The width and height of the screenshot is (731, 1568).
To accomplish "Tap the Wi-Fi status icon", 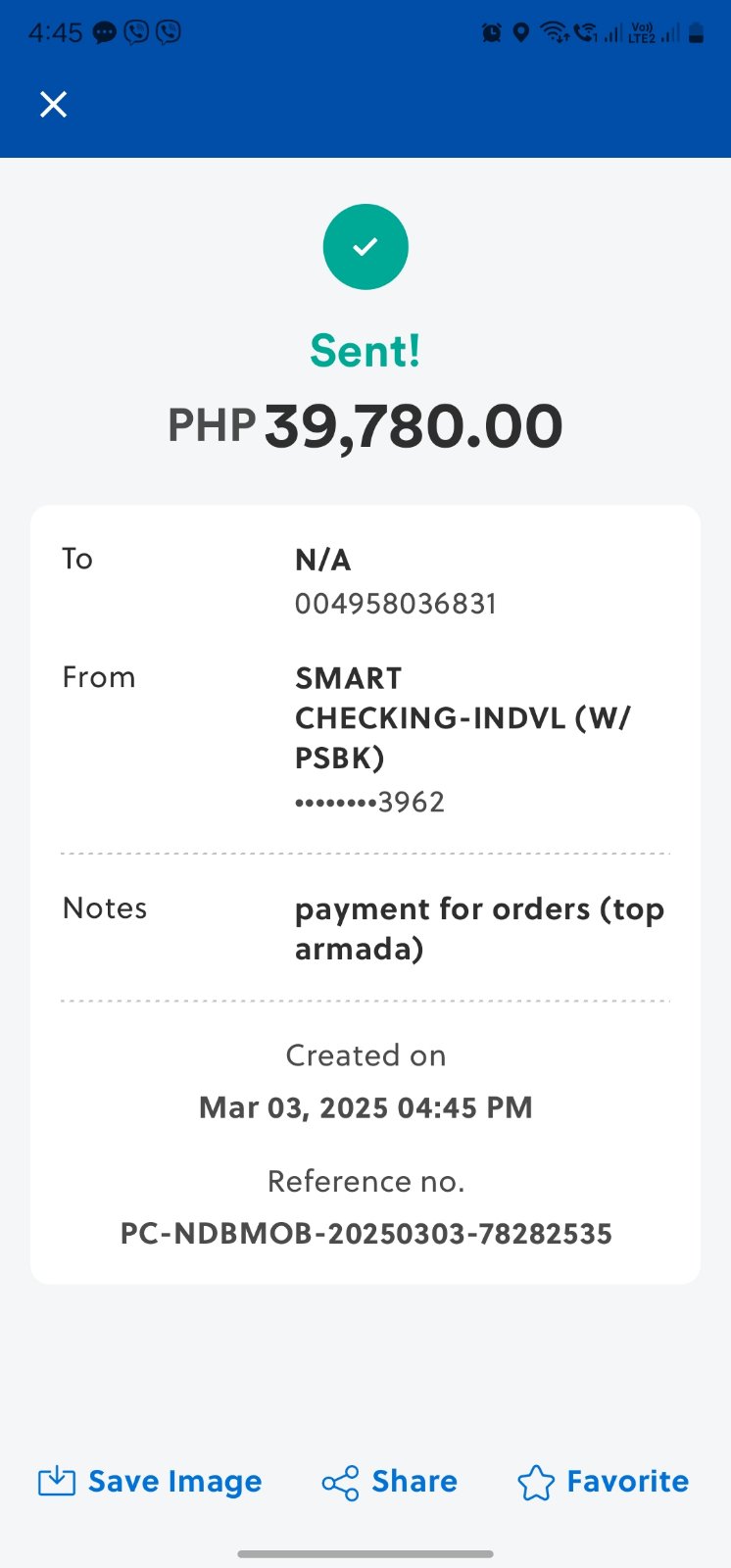I will (x=554, y=33).
